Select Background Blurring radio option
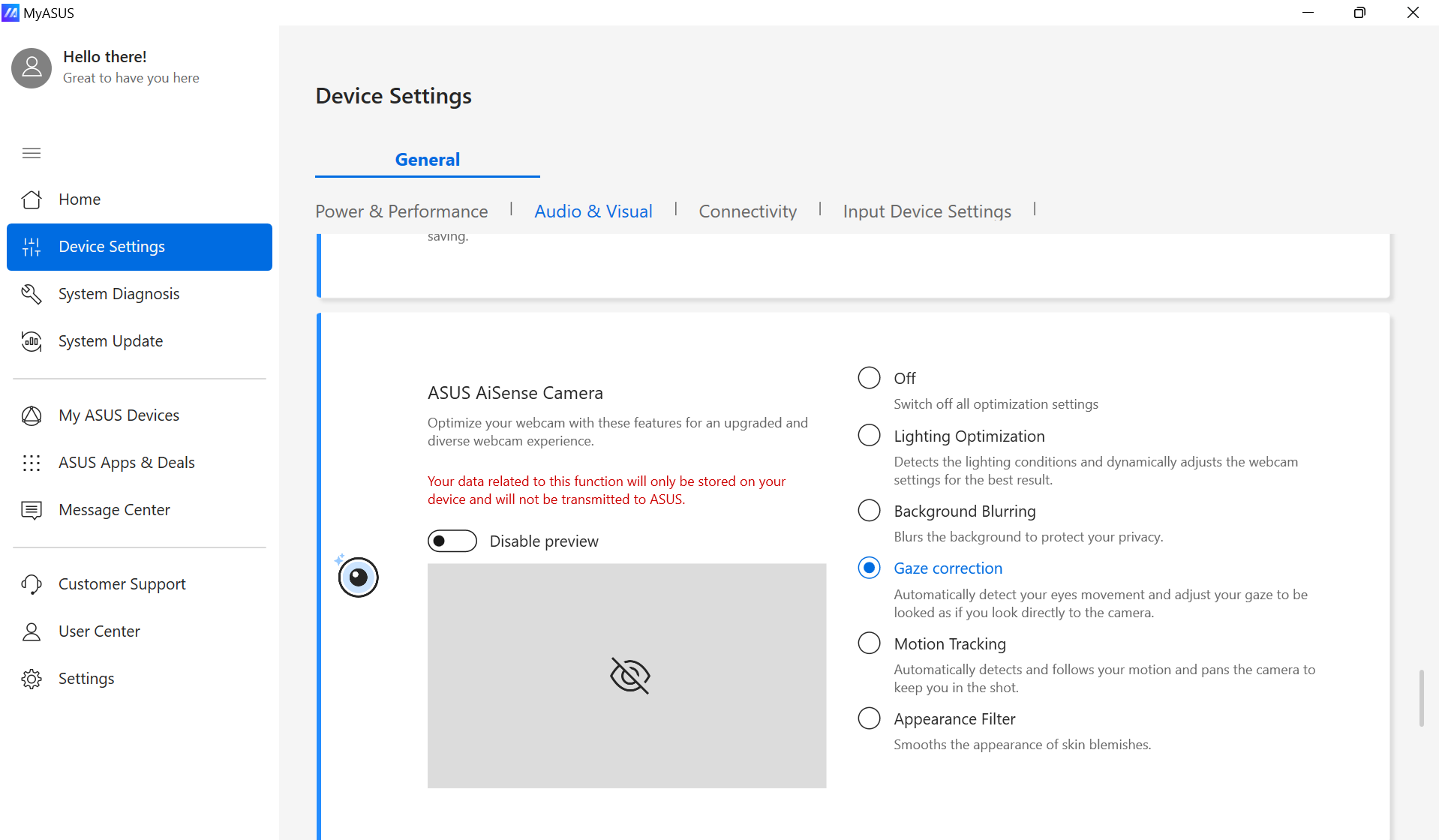Image resolution: width=1439 pixels, height=840 pixels. 869,511
